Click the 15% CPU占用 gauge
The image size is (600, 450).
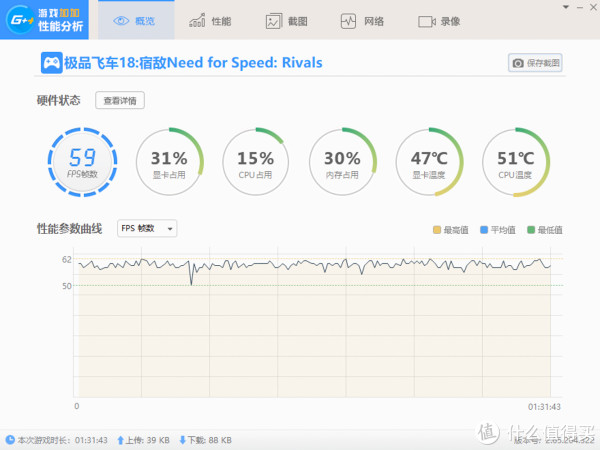255,162
